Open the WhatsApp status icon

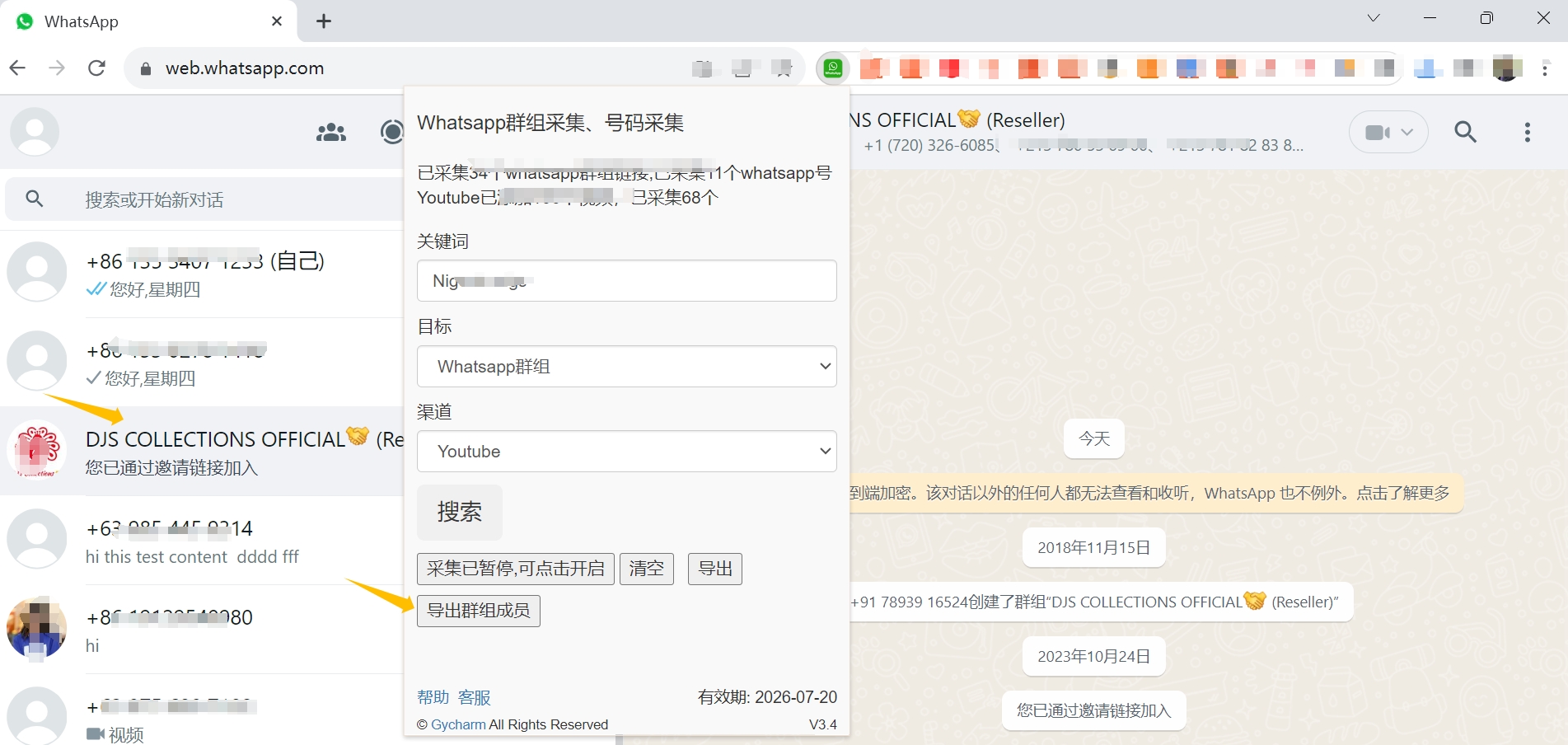(x=392, y=132)
